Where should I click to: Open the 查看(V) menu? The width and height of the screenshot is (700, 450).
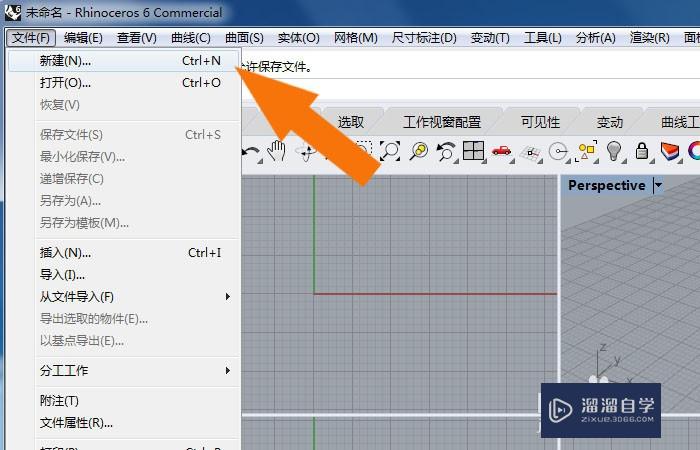[137, 38]
